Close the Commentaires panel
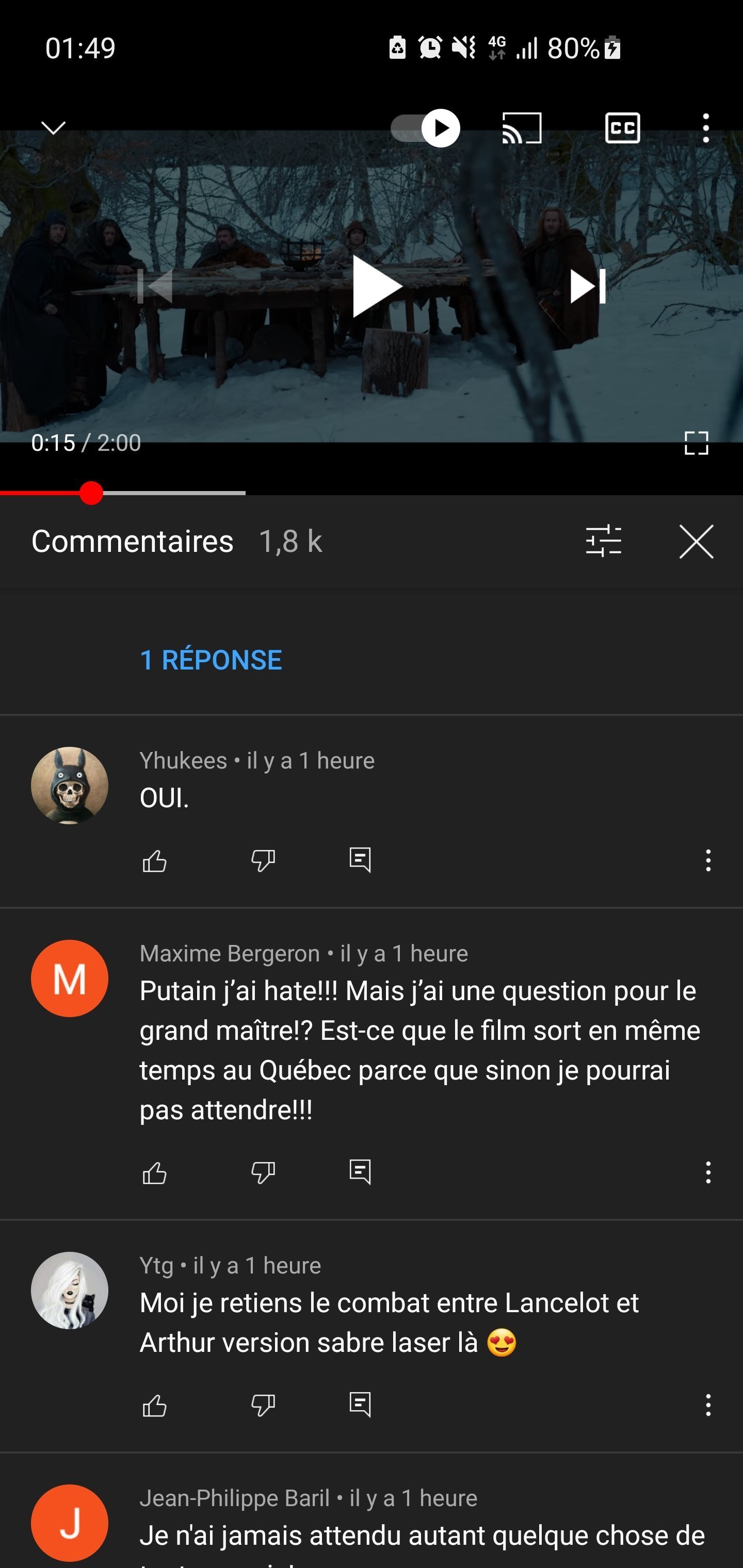Image resolution: width=743 pixels, height=1568 pixels. pos(696,541)
